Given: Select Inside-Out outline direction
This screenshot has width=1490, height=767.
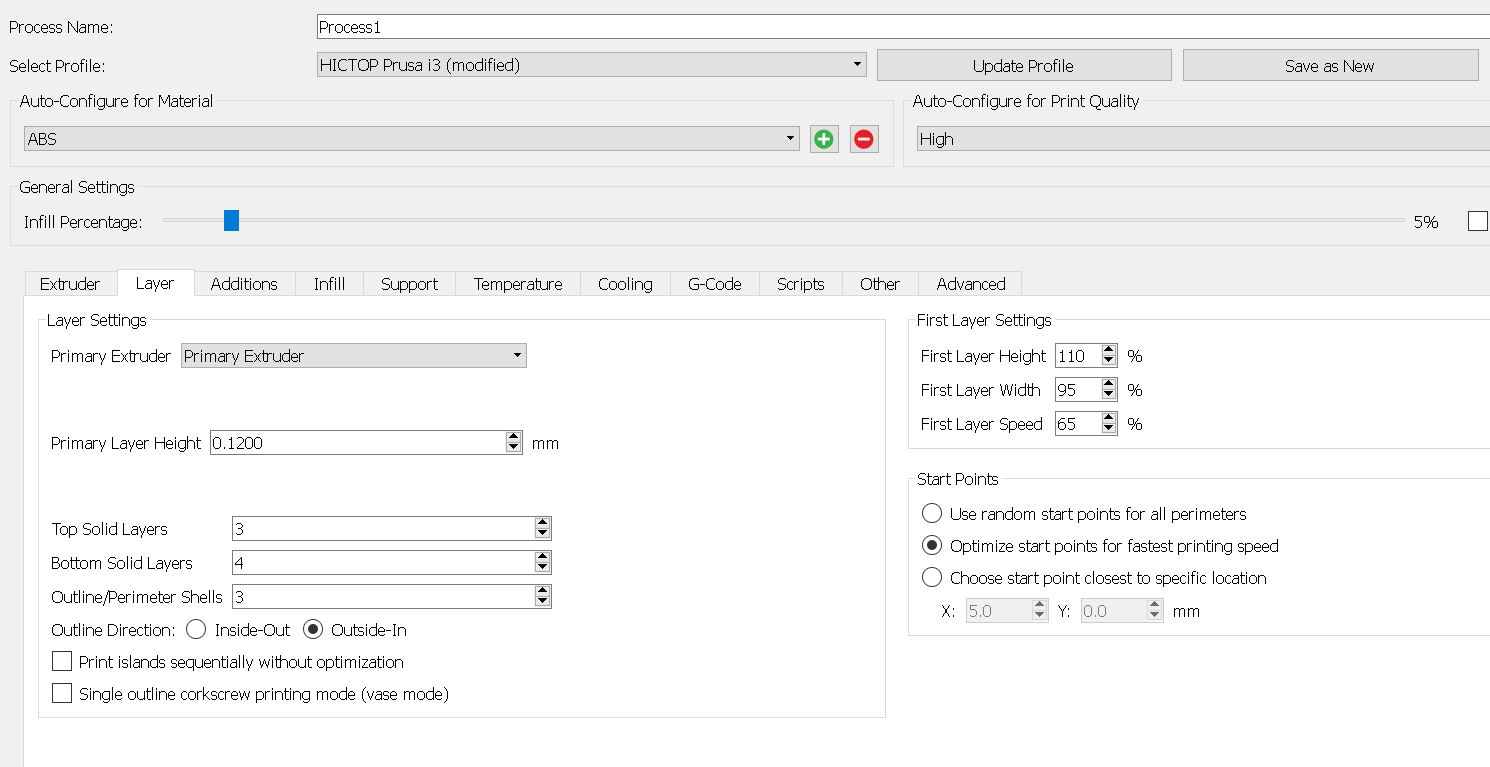Looking at the screenshot, I should 197,630.
